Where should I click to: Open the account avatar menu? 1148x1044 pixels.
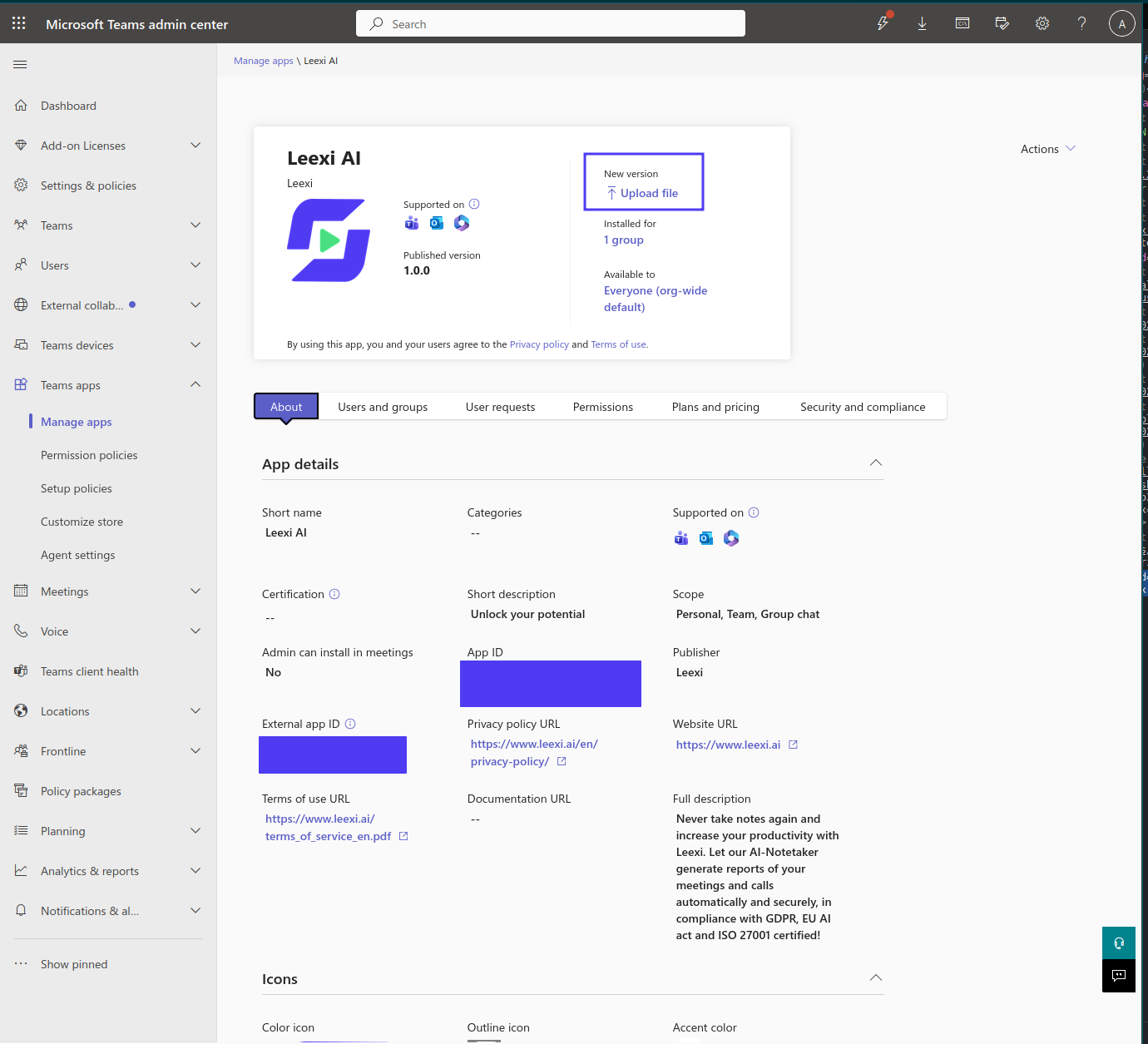pos(1121,23)
